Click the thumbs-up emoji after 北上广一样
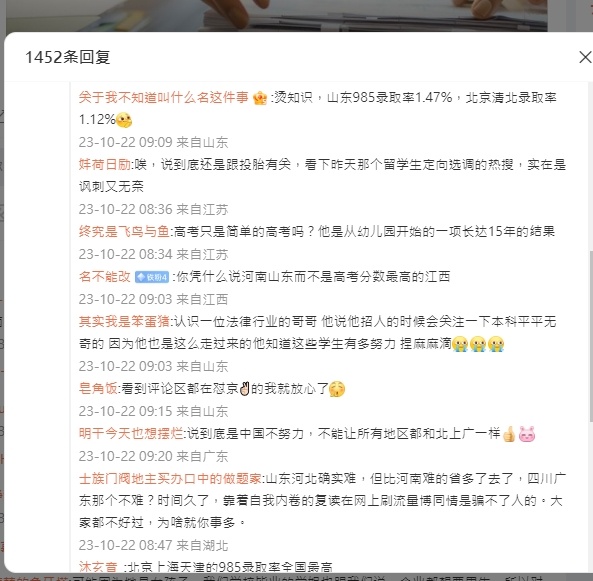The height and width of the screenshot is (581, 593). tap(509, 434)
